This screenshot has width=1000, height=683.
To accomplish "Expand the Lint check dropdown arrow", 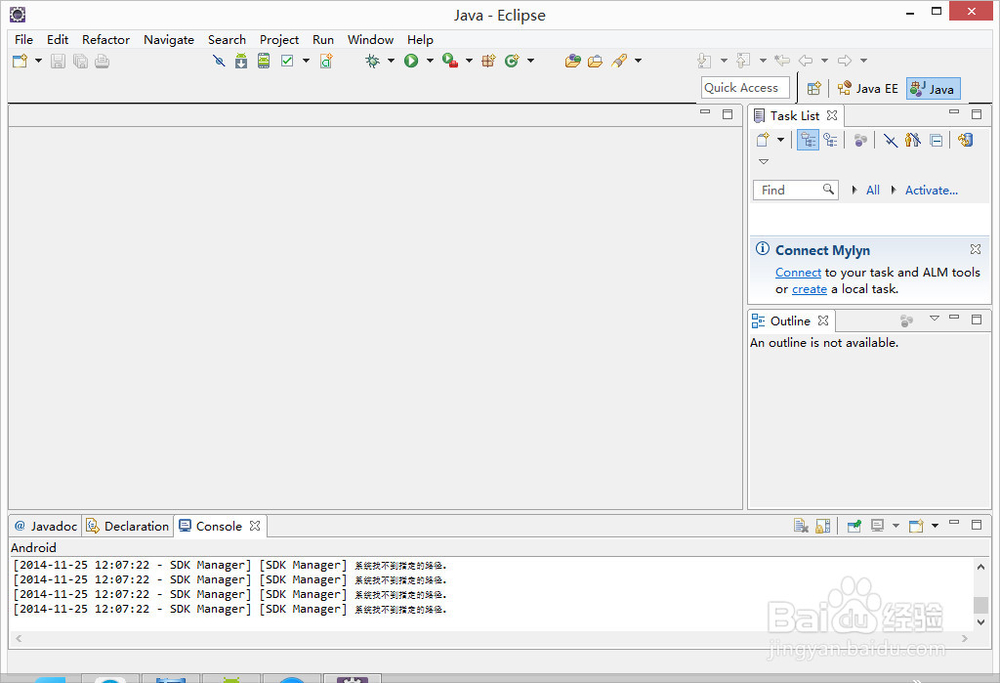I will [306, 61].
